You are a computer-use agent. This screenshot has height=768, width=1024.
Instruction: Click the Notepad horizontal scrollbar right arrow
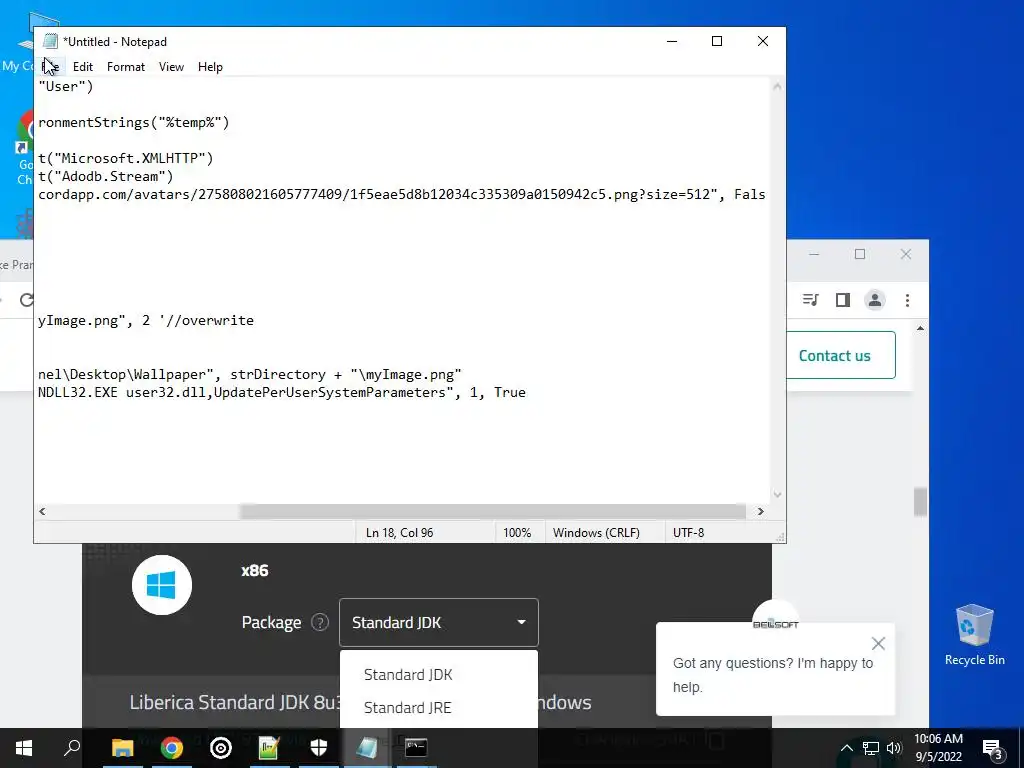click(761, 511)
